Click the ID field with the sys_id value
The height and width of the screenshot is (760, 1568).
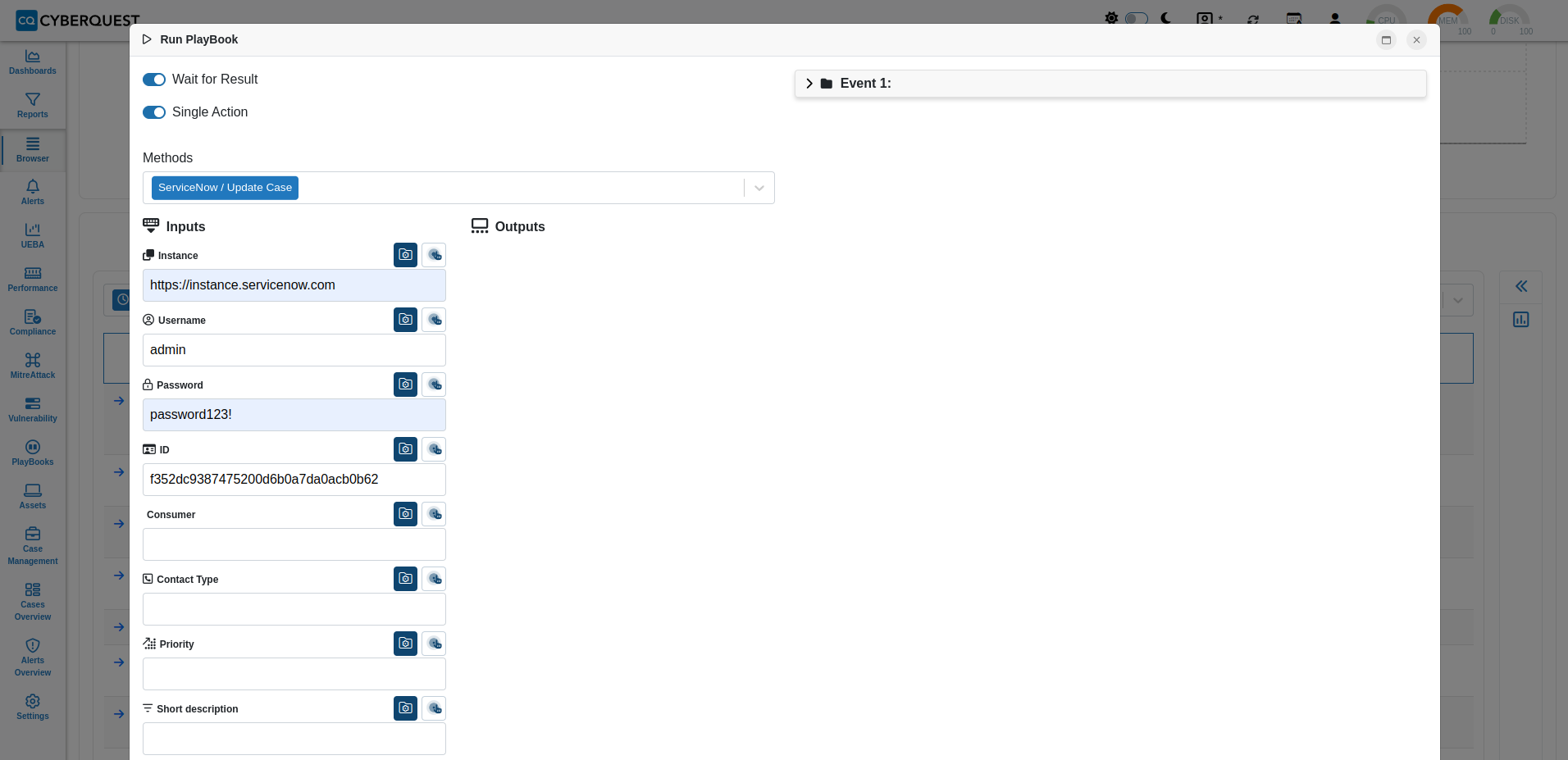point(294,480)
